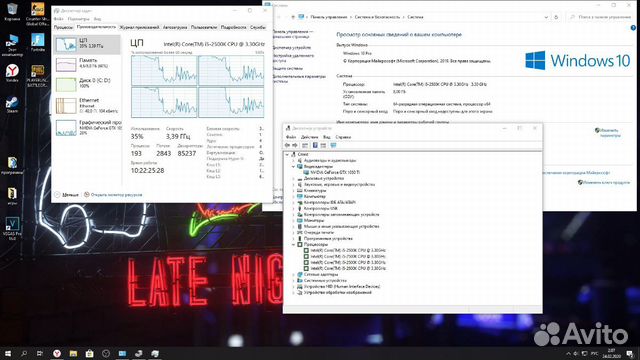The width and height of the screenshot is (640, 360).
Task: Open the Recycle Bin (Корзина) icon
Action: 12,11
